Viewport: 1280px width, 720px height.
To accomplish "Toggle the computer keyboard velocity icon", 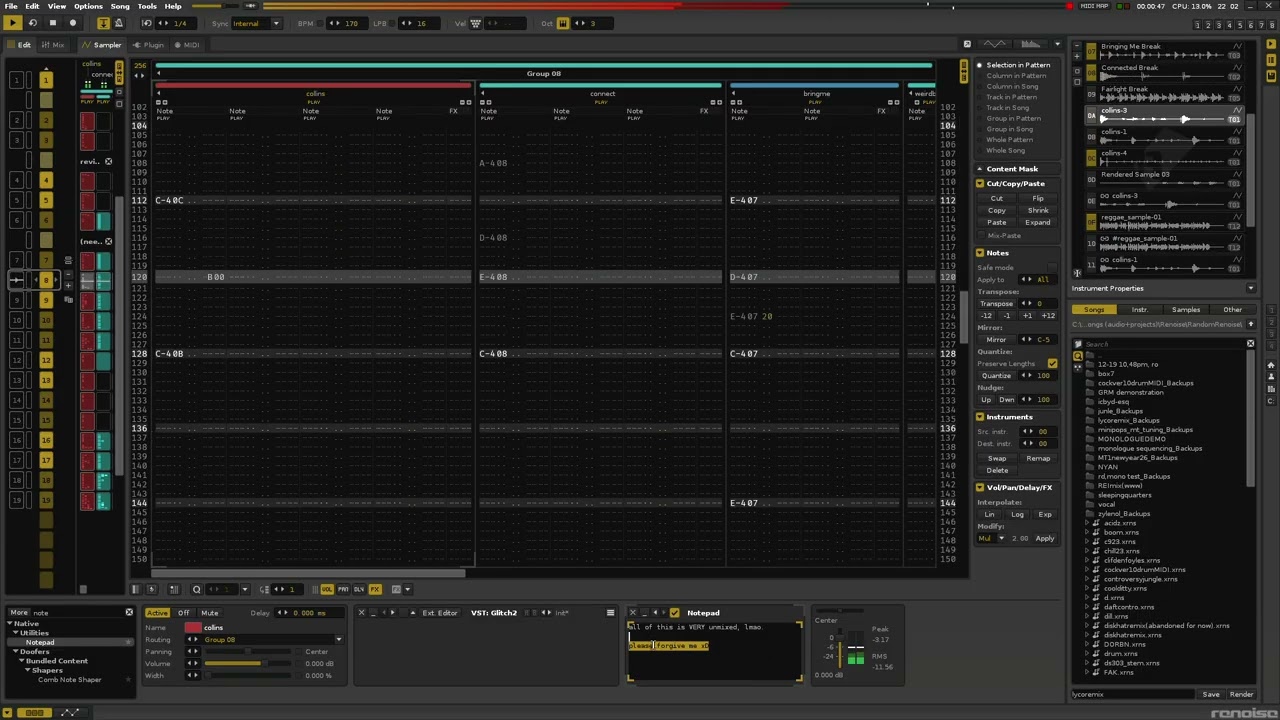I will click(x=476, y=23).
